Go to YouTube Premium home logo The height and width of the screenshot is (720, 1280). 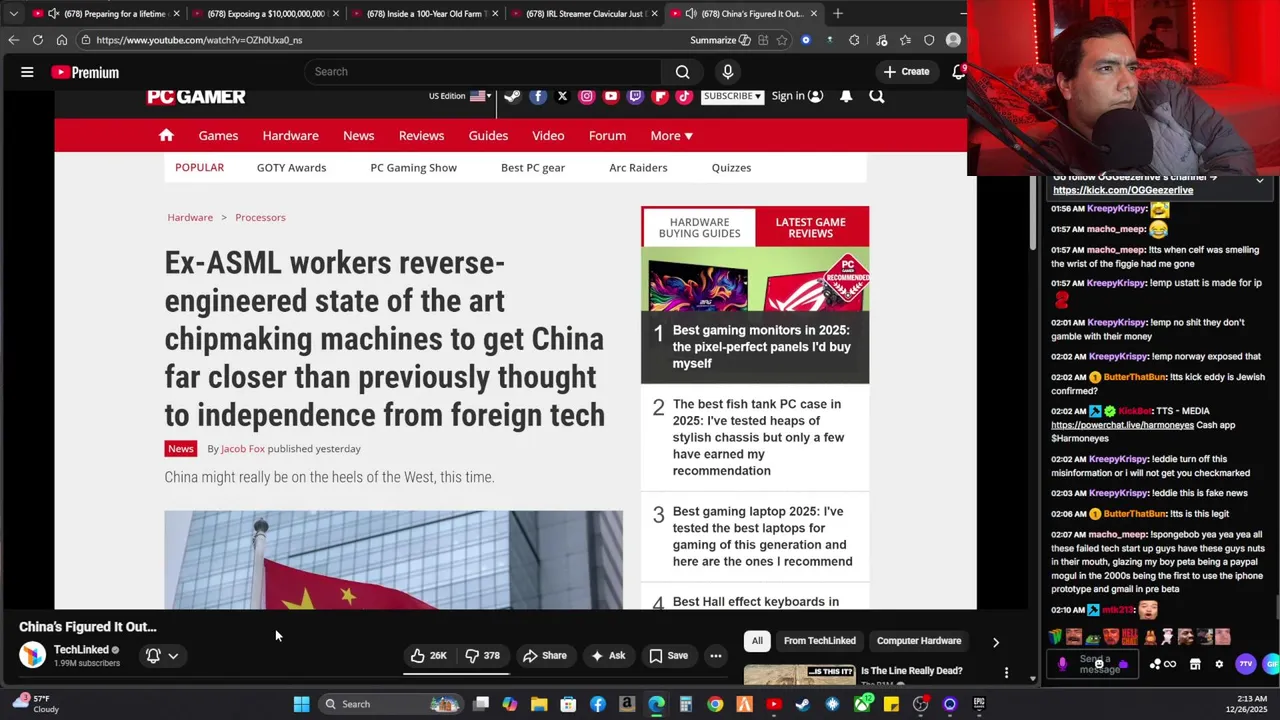(x=85, y=72)
